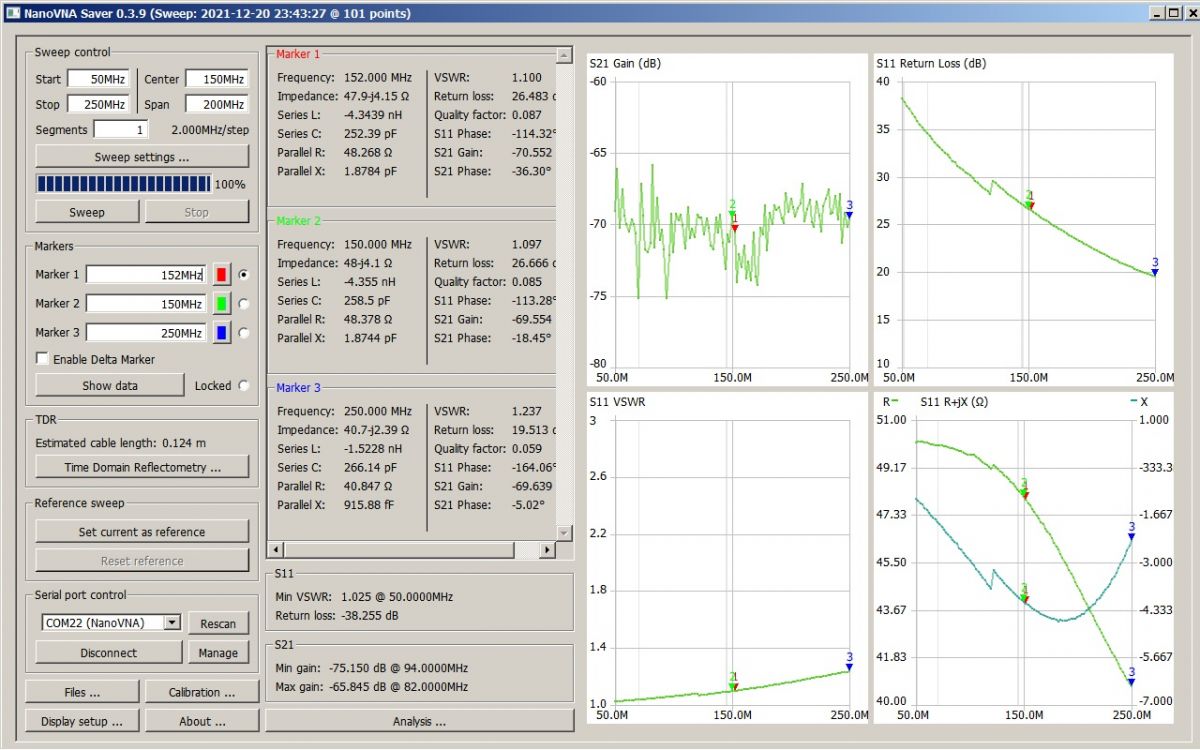Click the blue marker 3 triangle in S21 Gain chart

pos(849,215)
